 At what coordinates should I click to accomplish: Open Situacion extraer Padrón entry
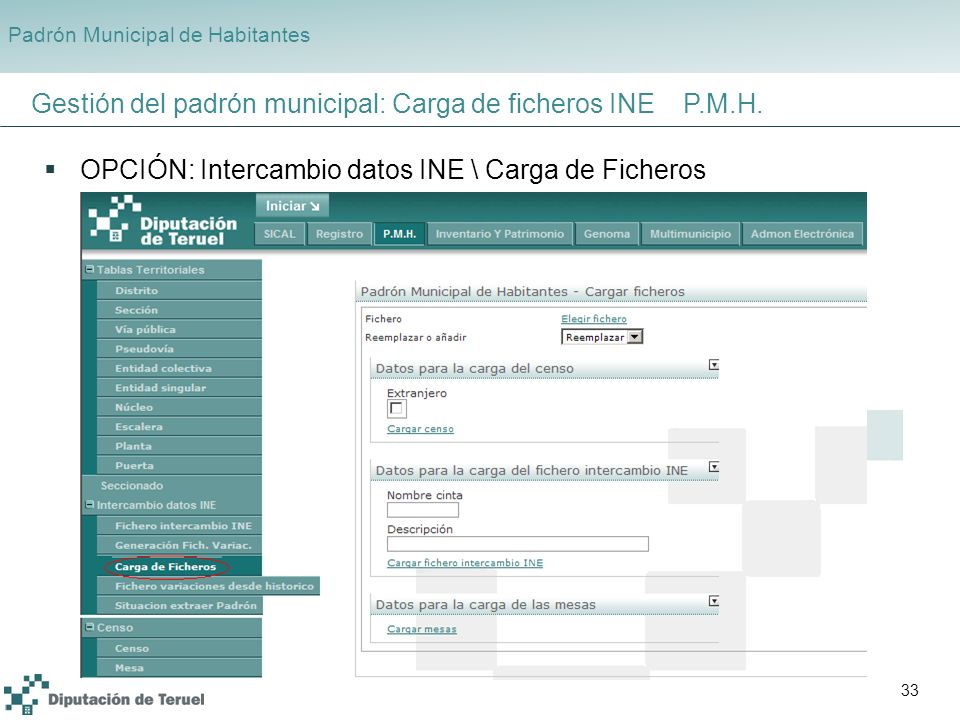tap(179, 606)
